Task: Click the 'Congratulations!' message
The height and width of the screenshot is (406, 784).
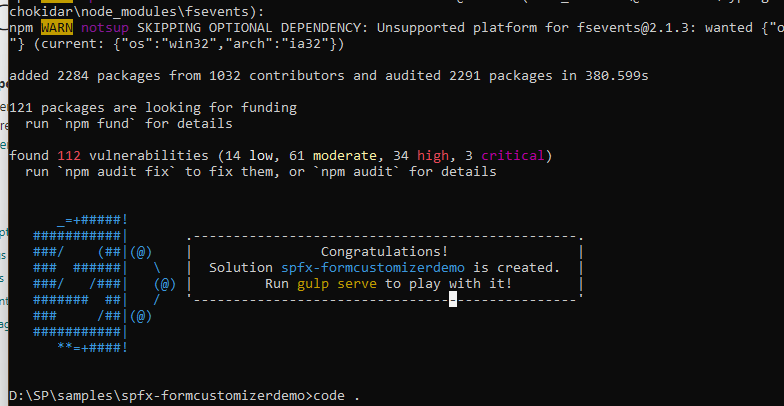Action: click(x=384, y=252)
